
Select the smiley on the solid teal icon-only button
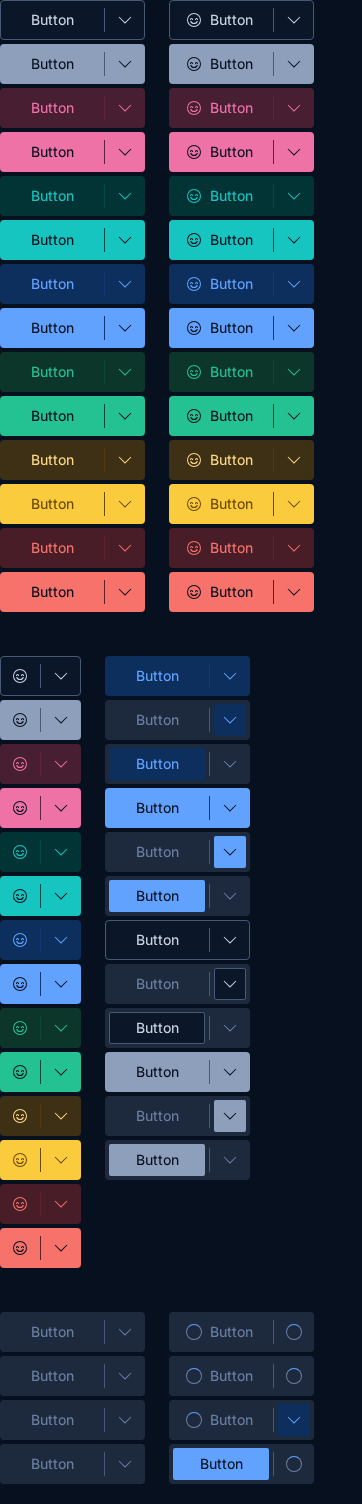click(x=20, y=896)
